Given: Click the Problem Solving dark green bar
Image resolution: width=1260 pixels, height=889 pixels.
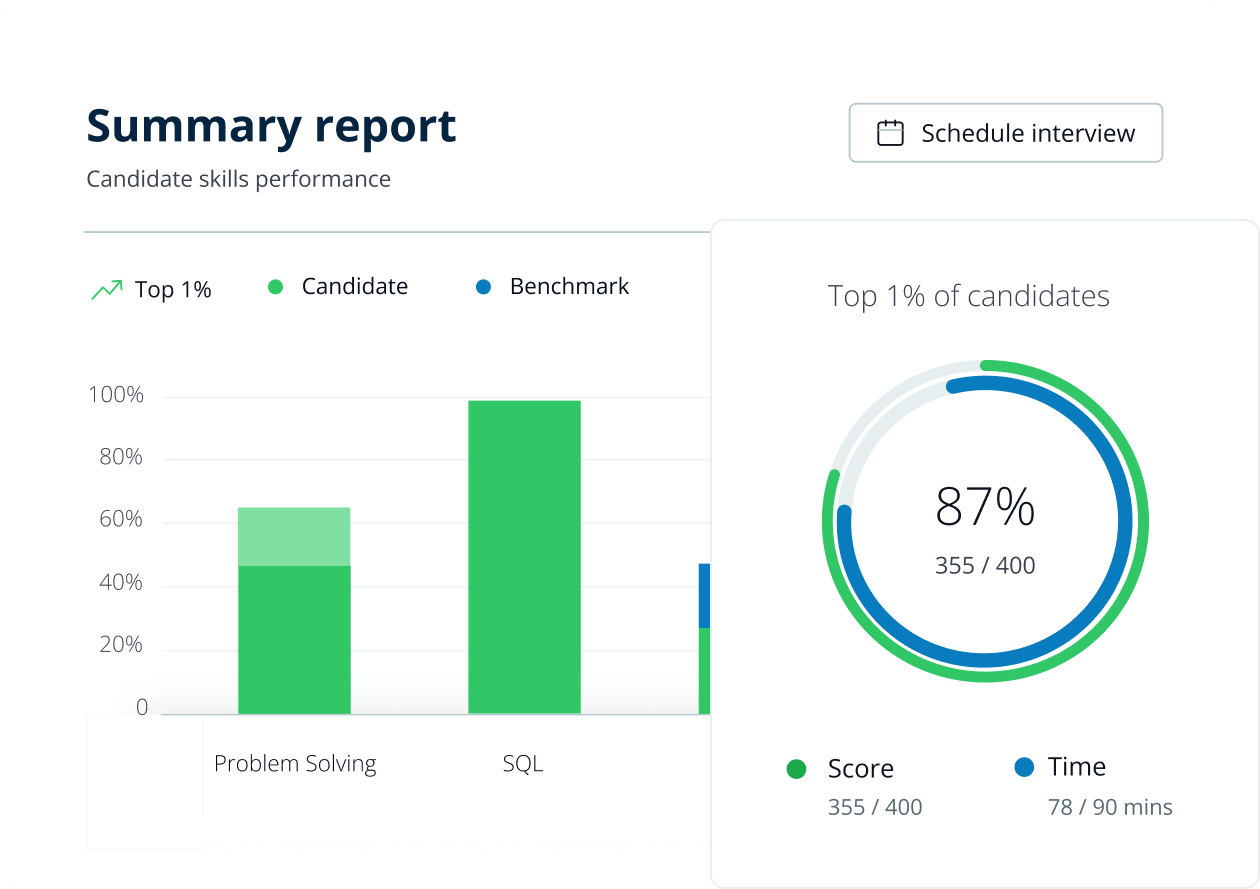Looking at the screenshot, I should point(294,640).
